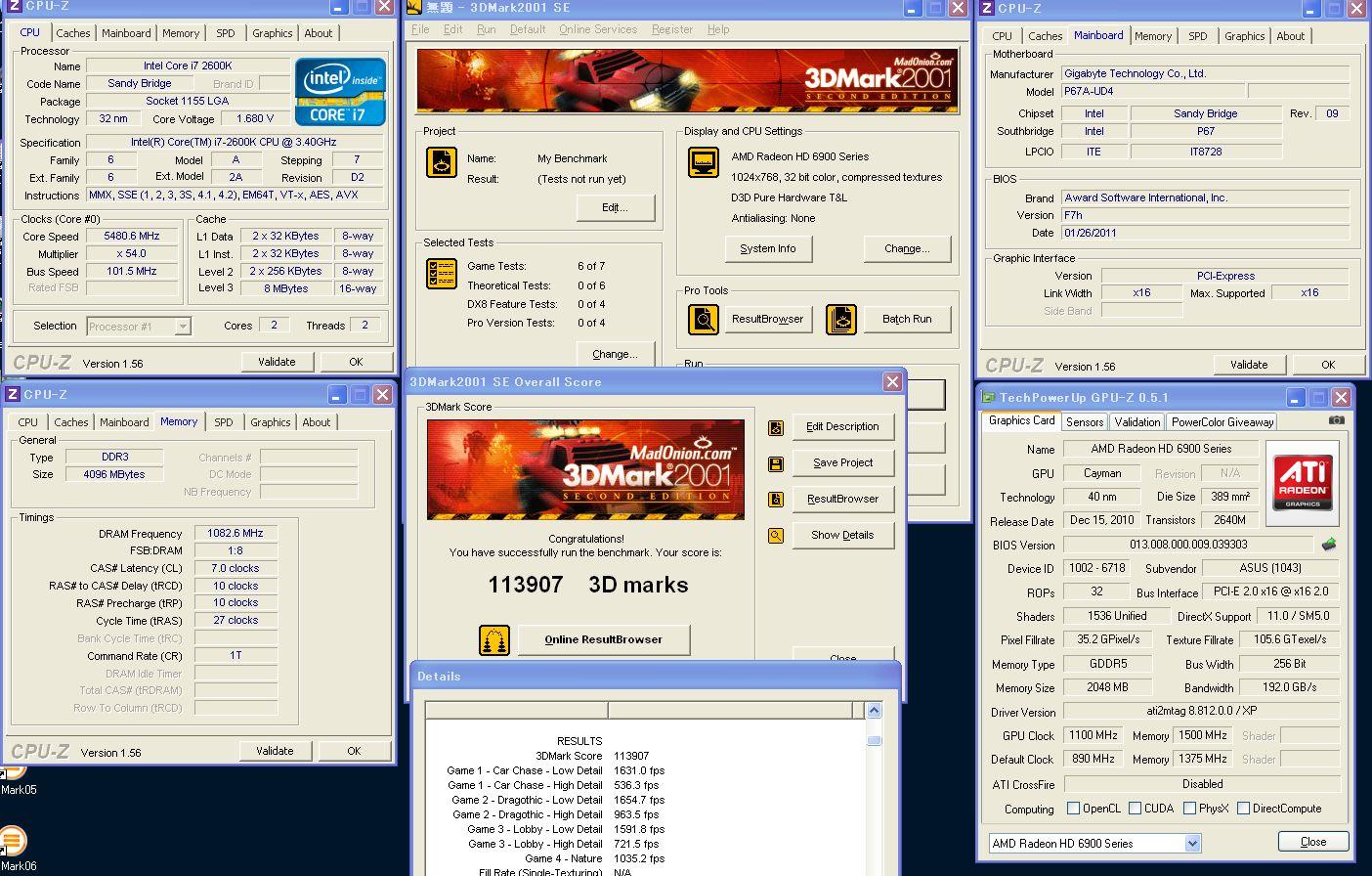Click the Batch Run icon in Pro Tools

(841, 319)
